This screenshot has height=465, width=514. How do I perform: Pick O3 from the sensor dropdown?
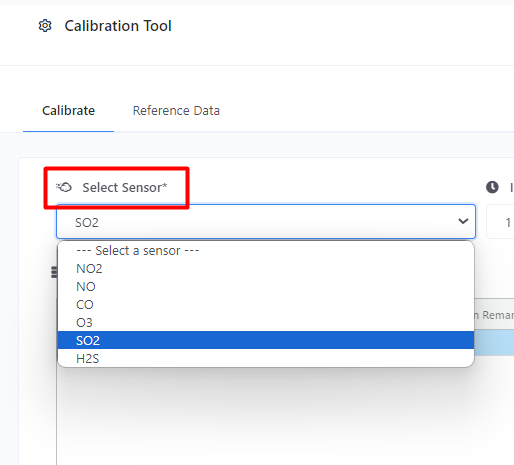[x=266, y=323]
